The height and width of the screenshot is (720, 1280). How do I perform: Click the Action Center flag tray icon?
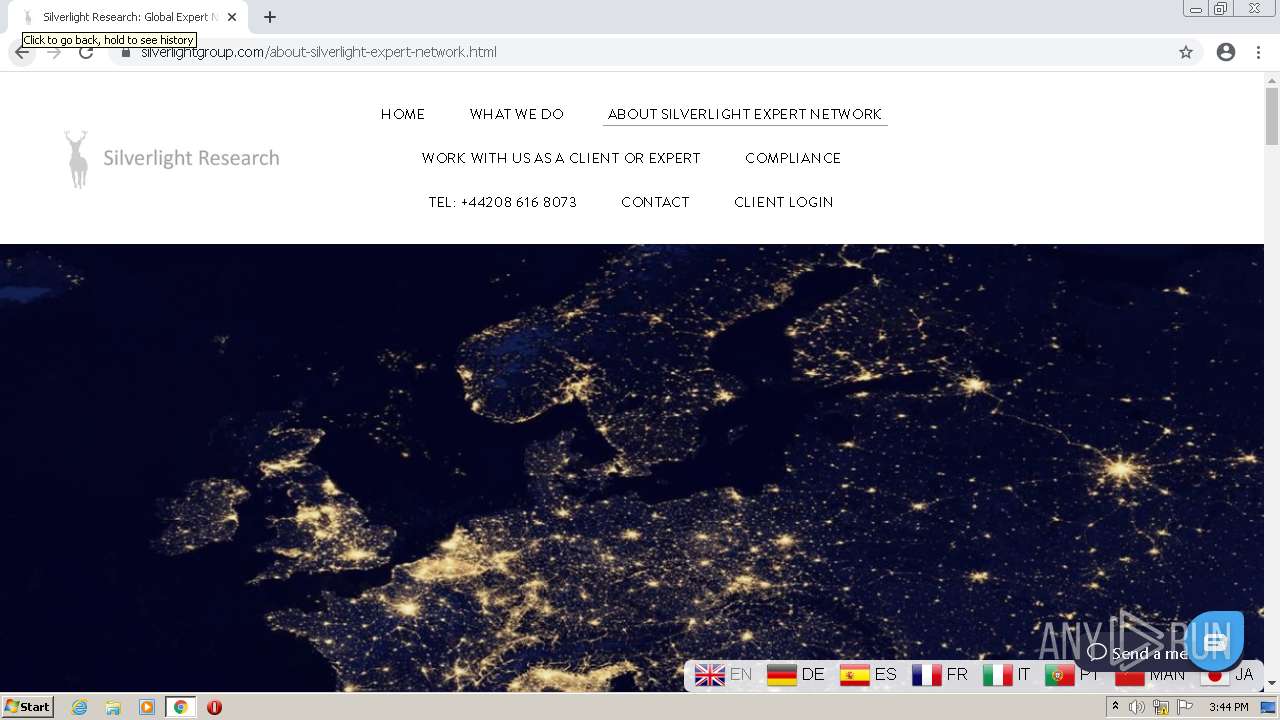coord(1185,707)
